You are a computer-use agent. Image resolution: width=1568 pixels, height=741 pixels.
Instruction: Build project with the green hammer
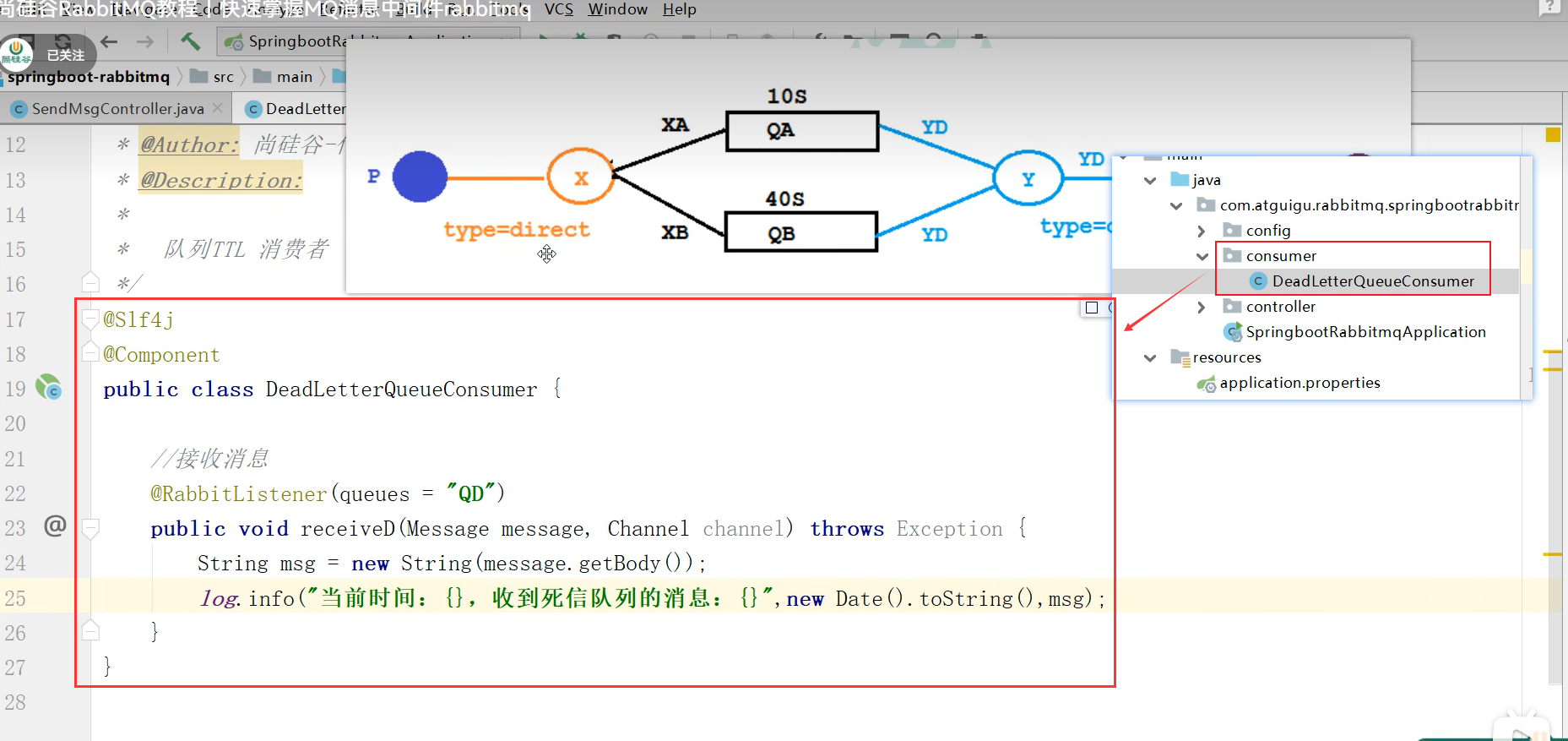pyautogui.click(x=190, y=41)
